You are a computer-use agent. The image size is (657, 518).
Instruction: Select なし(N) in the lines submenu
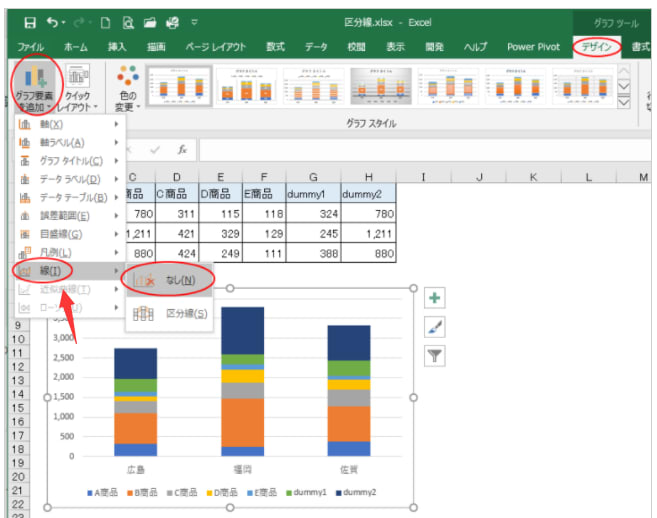coord(182,281)
